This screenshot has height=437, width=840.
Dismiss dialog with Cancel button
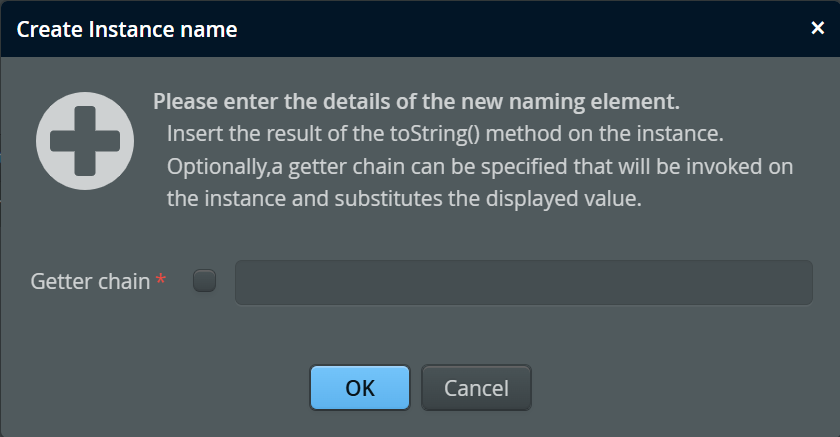click(x=476, y=388)
